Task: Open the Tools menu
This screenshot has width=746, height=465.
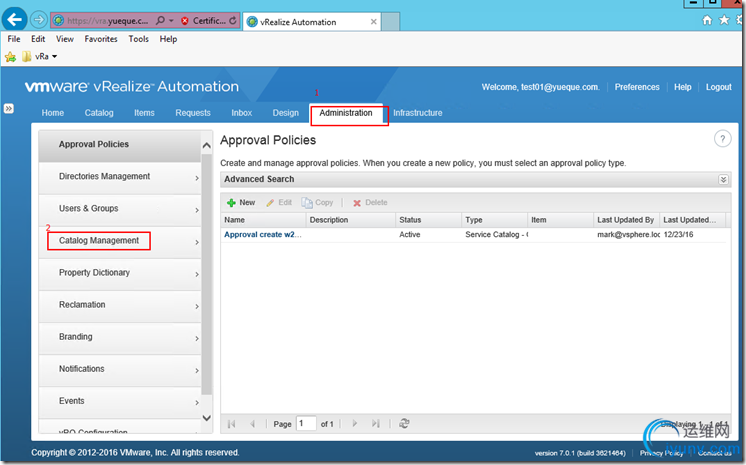Action: coord(138,39)
